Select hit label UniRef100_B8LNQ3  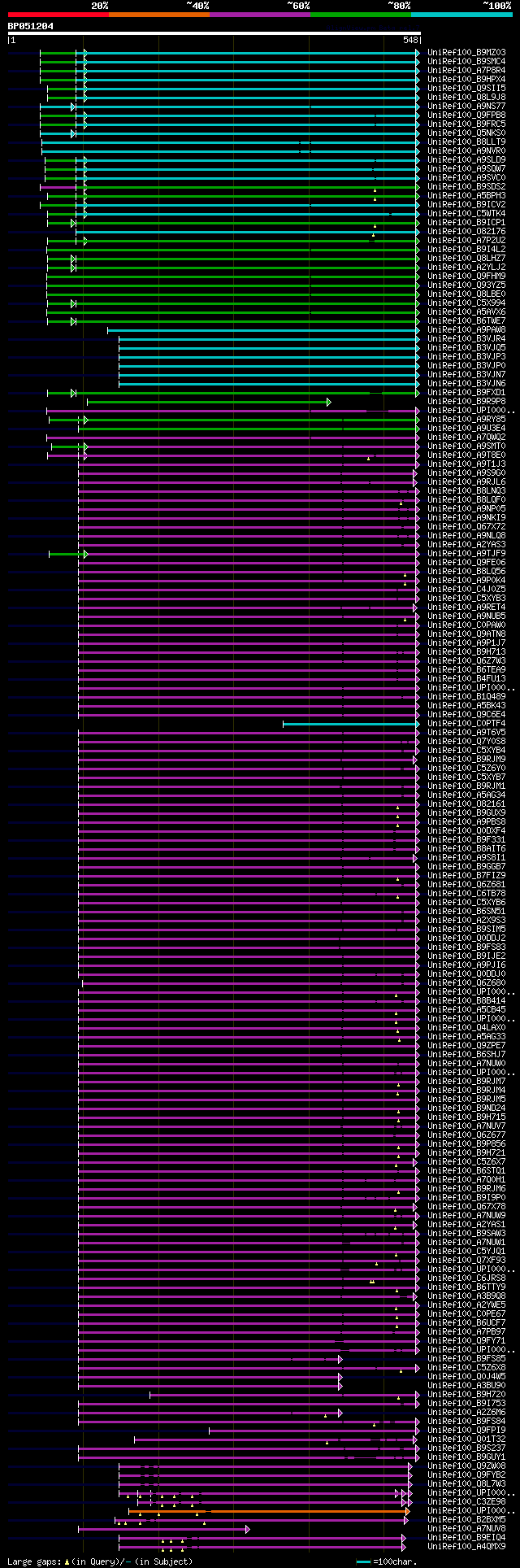coord(466,490)
